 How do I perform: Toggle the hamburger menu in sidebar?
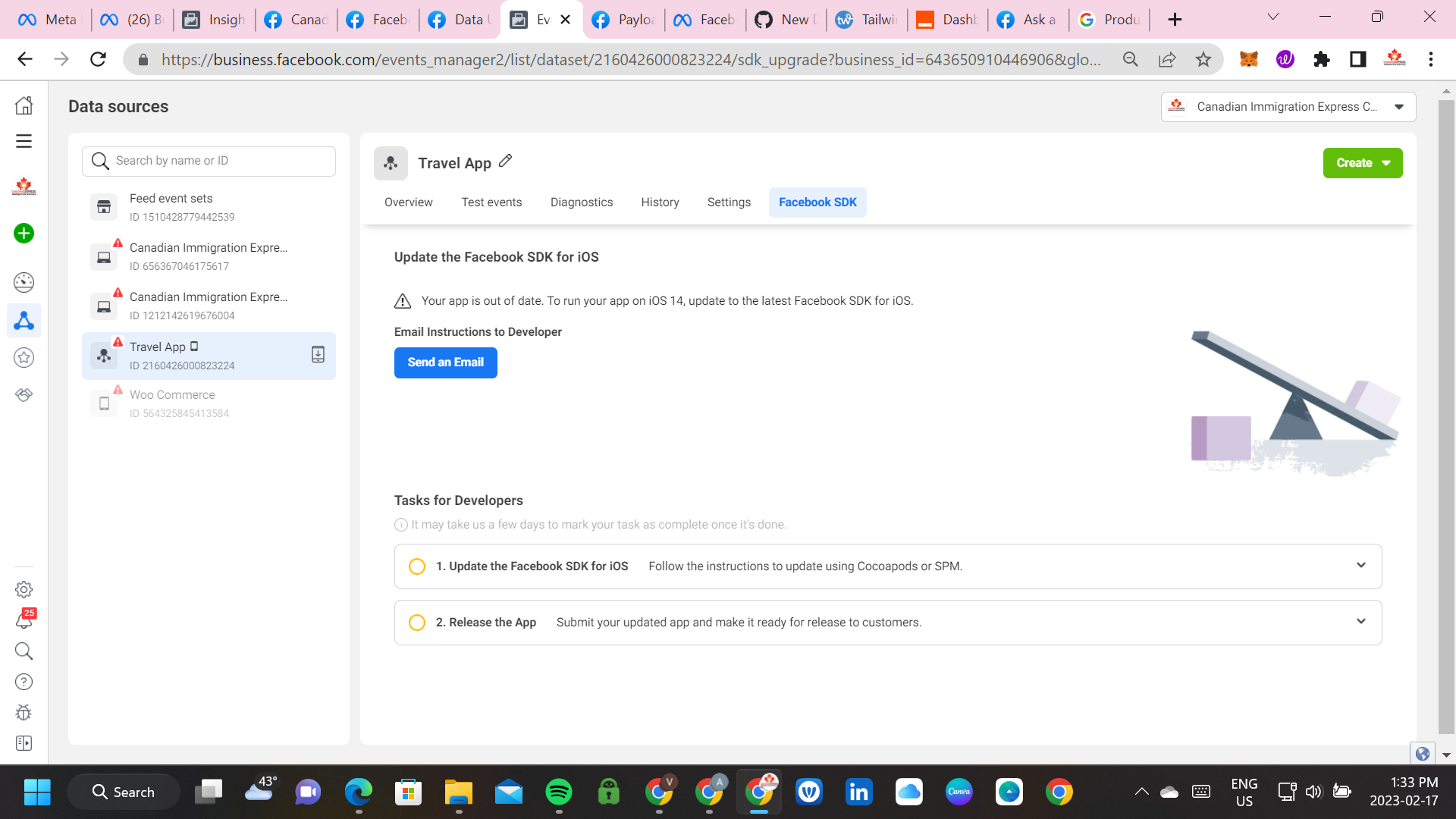[x=24, y=141]
